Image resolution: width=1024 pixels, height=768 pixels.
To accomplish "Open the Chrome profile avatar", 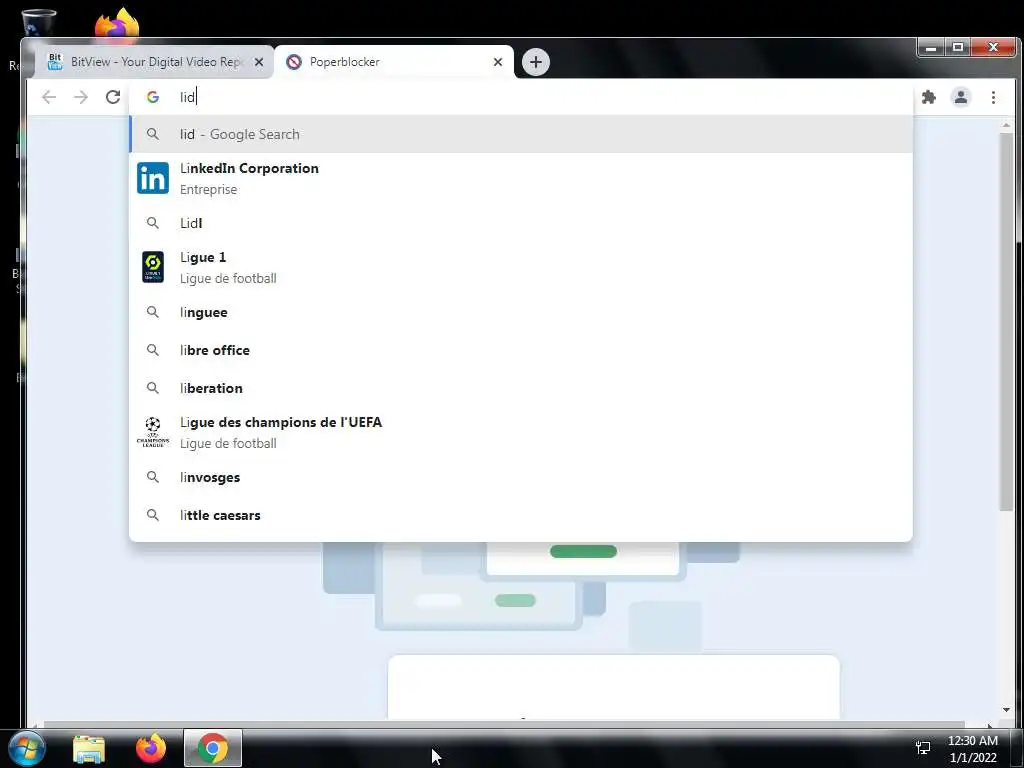I will (961, 97).
